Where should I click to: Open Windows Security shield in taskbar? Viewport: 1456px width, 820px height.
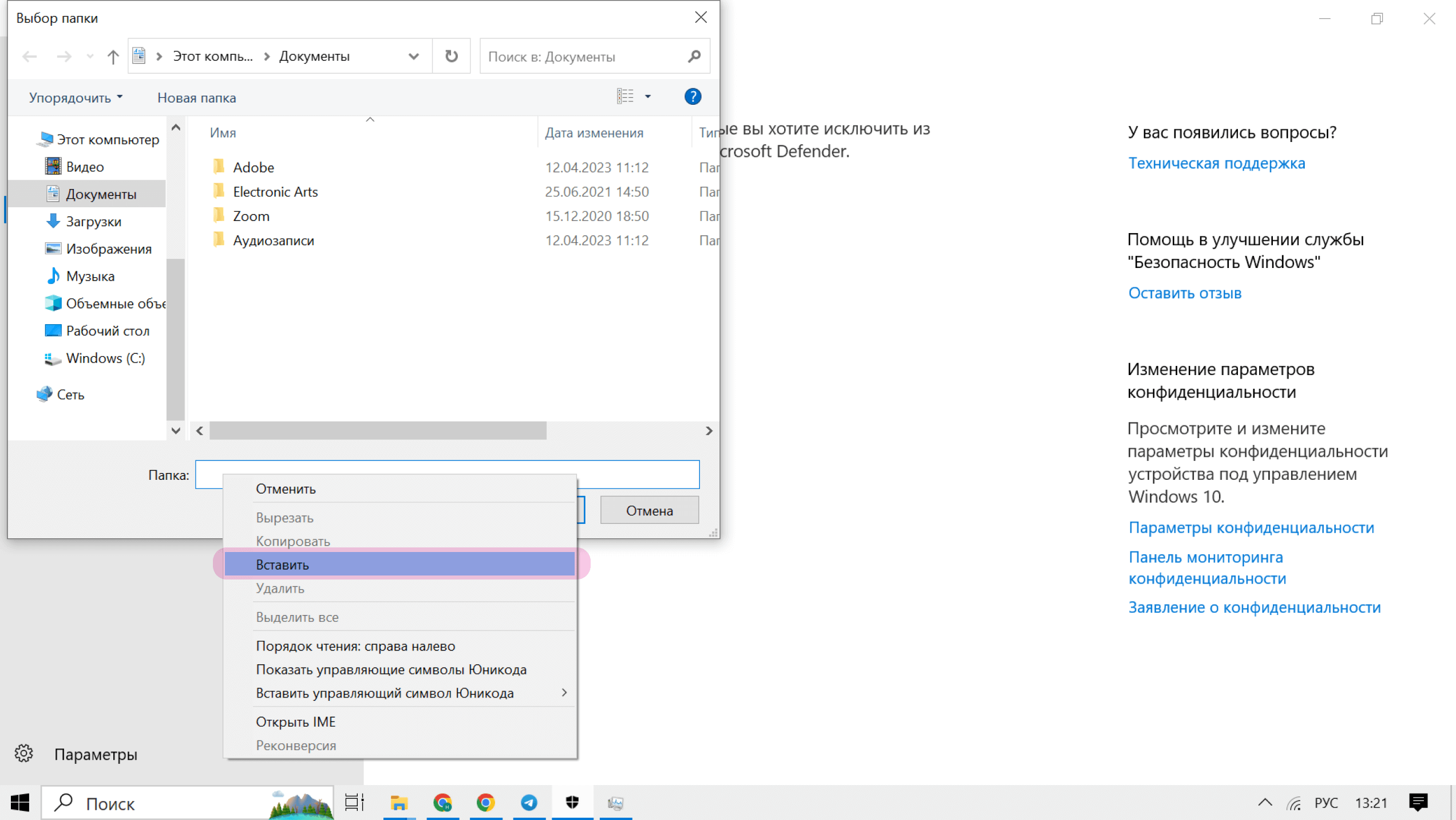tap(572, 803)
